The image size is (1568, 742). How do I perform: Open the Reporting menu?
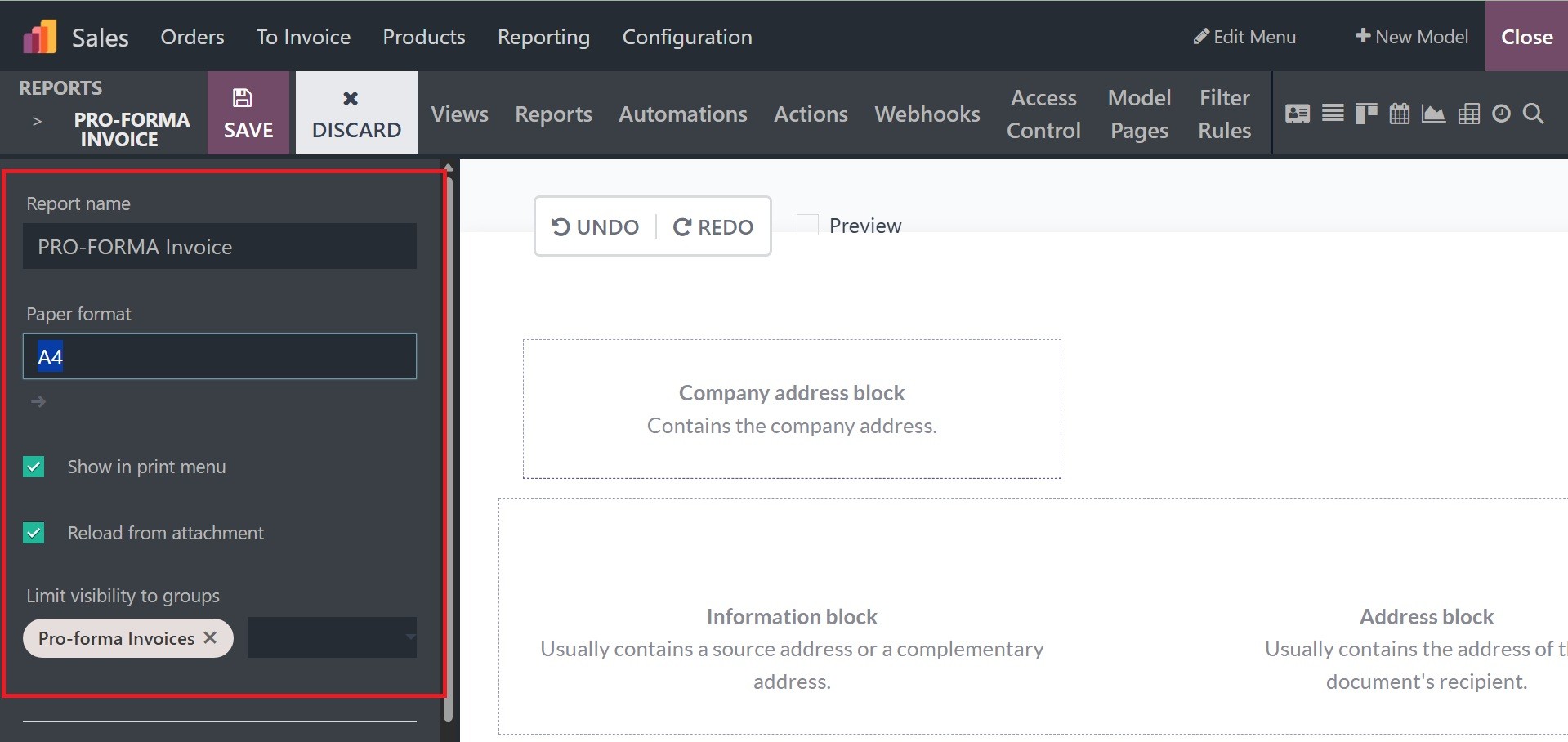tap(543, 37)
